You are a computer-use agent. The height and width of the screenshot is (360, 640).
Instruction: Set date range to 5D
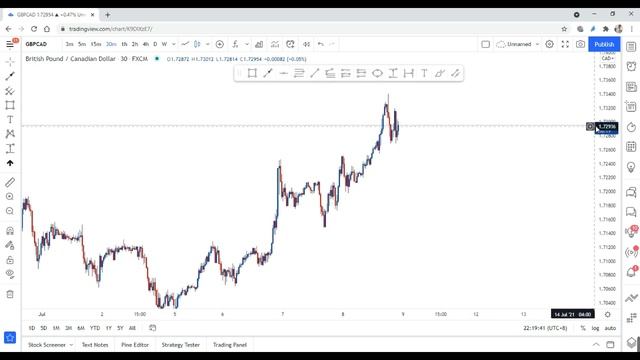[44, 328]
